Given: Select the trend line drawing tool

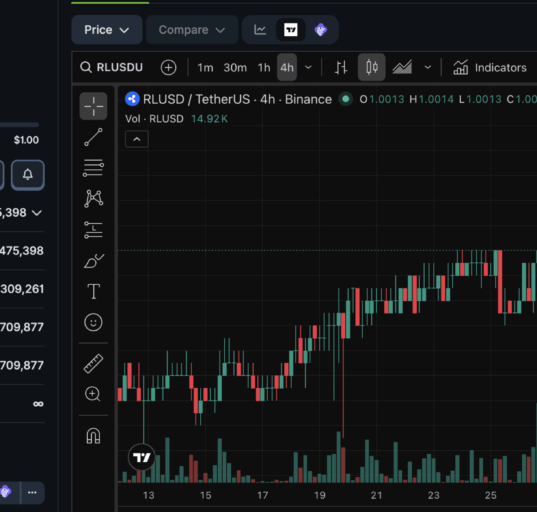Looking at the screenshot, I should (93, 137).
